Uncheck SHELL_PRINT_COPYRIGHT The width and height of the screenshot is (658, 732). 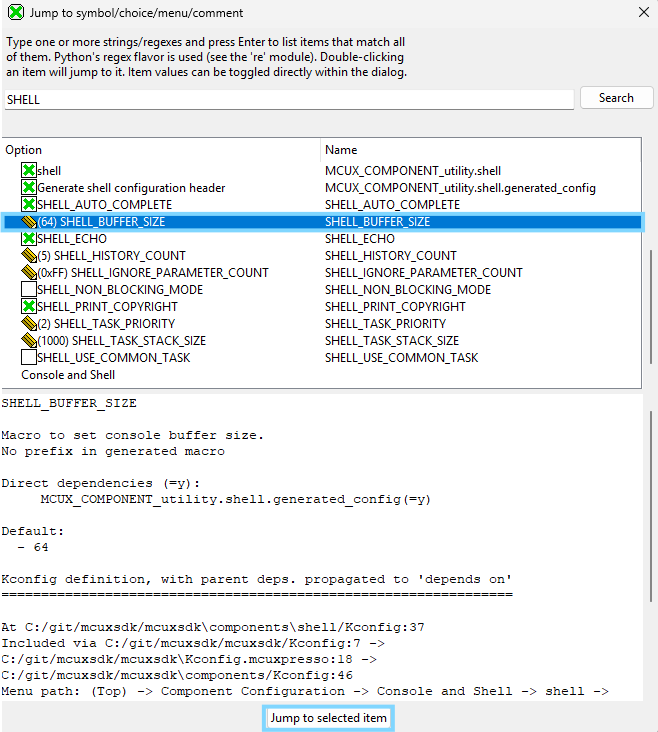[29, 307]
